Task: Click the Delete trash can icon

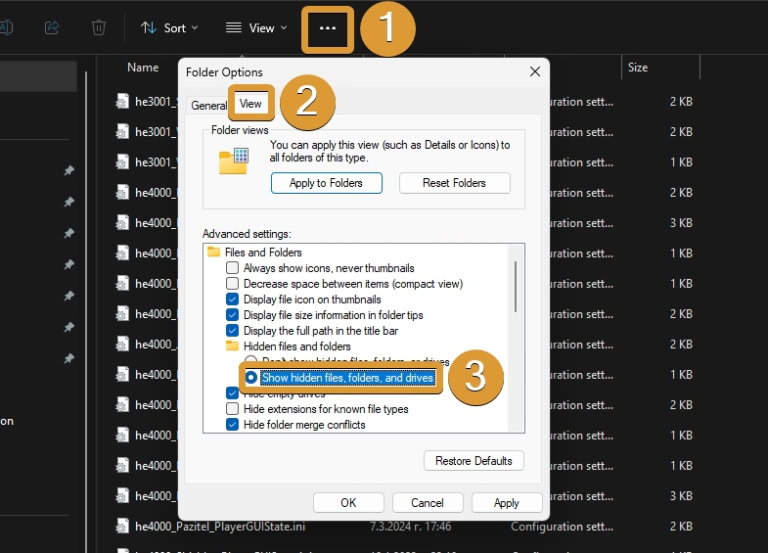Action: (99, 28)
